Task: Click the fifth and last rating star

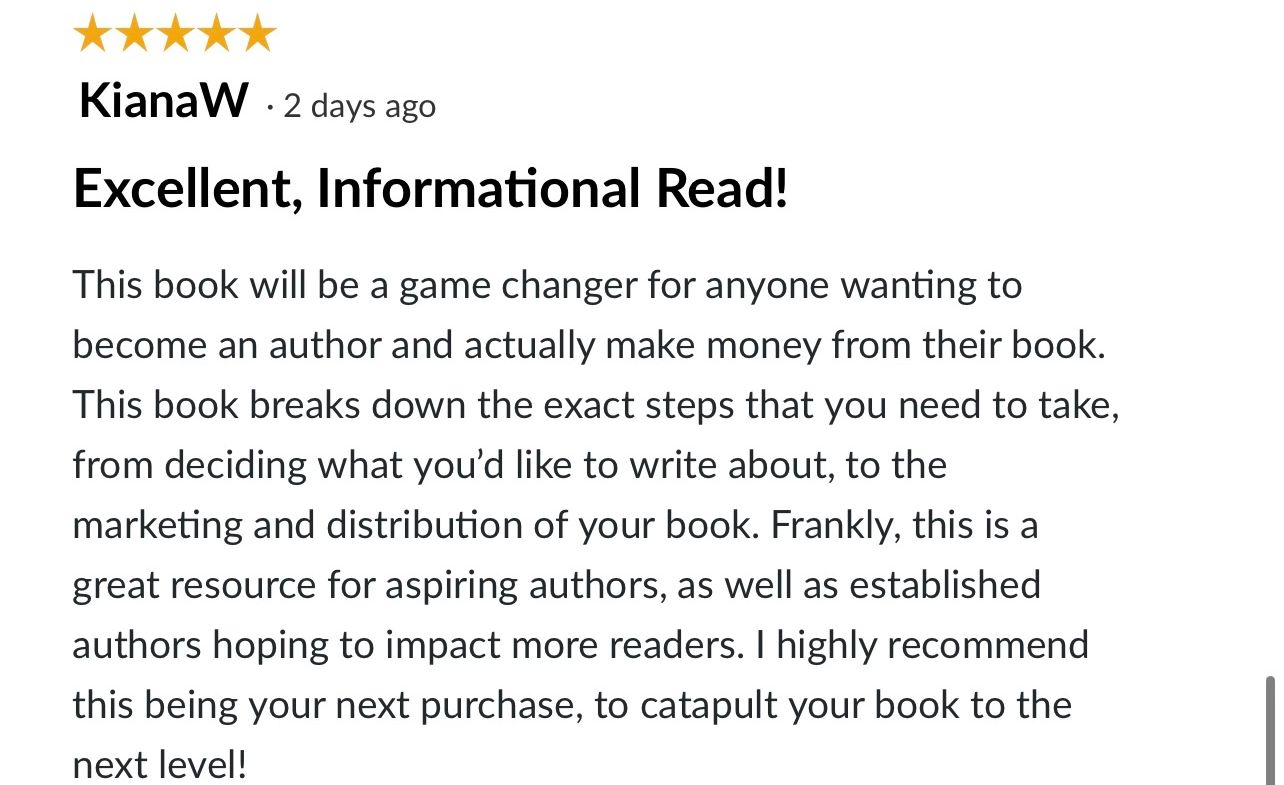Action: (x=257, y=34)
